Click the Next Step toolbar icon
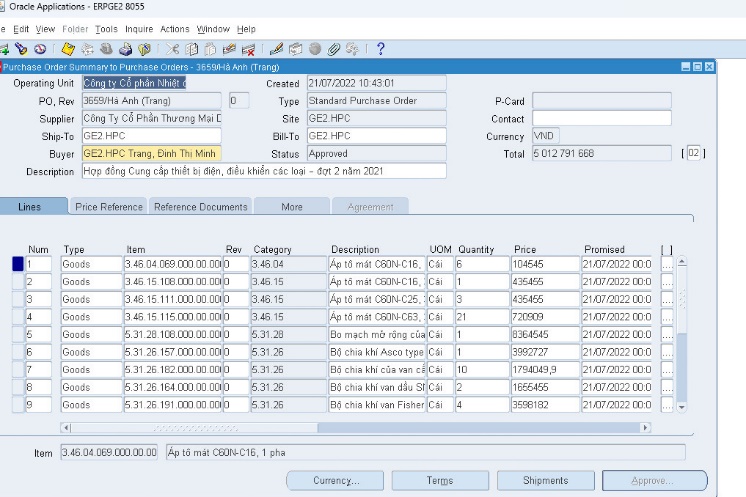This screenshot has height=497, width=746. [87, 49]
